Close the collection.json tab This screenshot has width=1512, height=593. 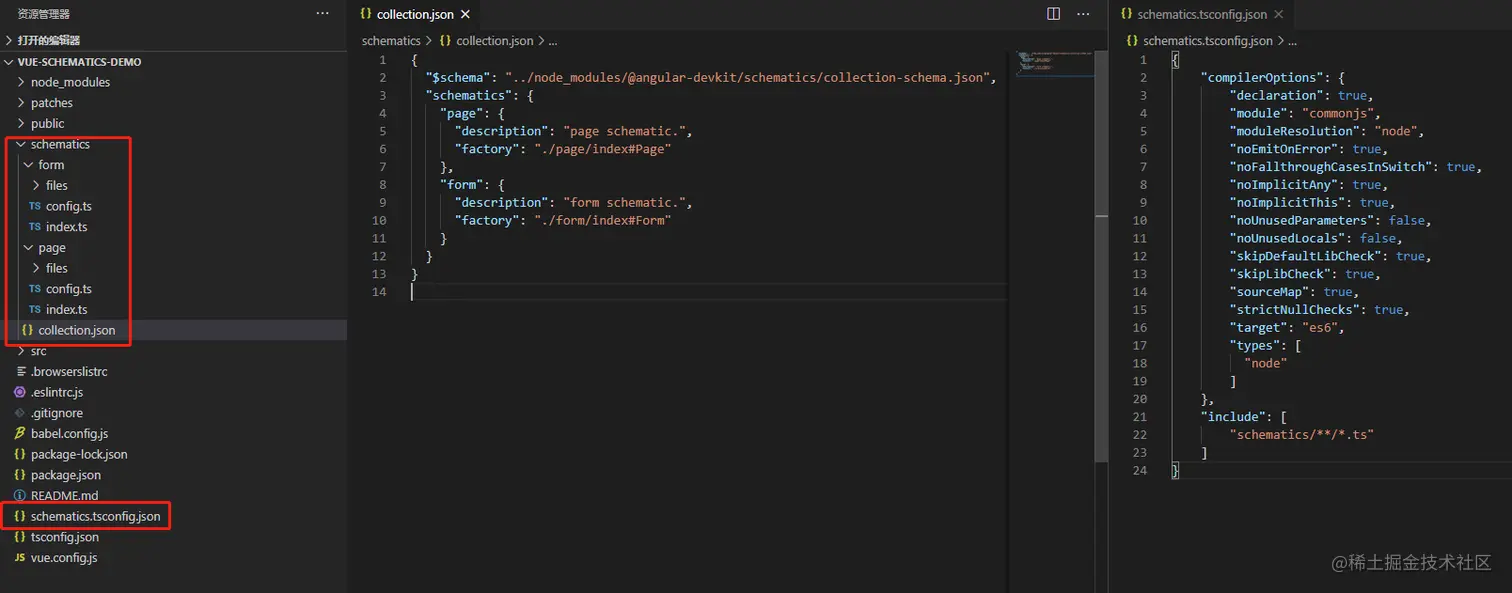[x=466, y=15]
